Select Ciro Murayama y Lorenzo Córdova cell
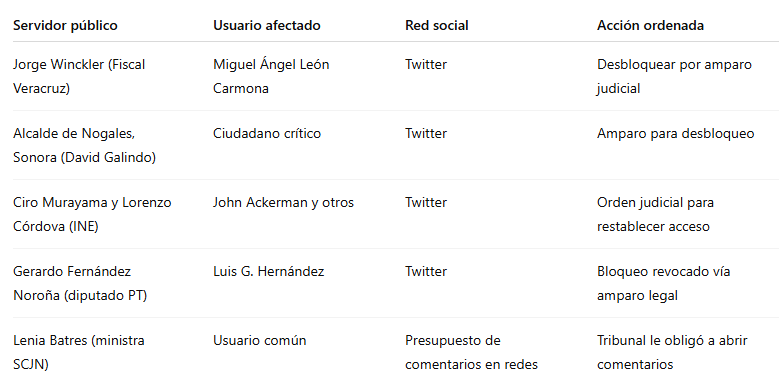The height and width of the screenshot is (391, 779). click(92, 214)
